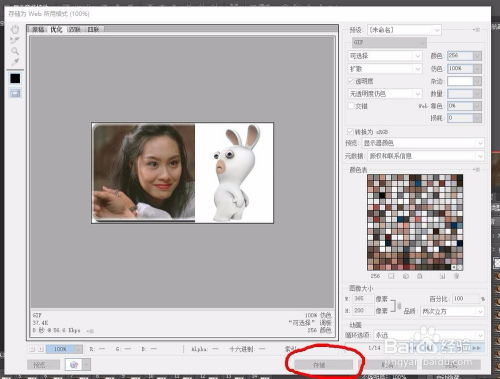
Task: Click the 完成 (Done) button
Action: (451, 365)
